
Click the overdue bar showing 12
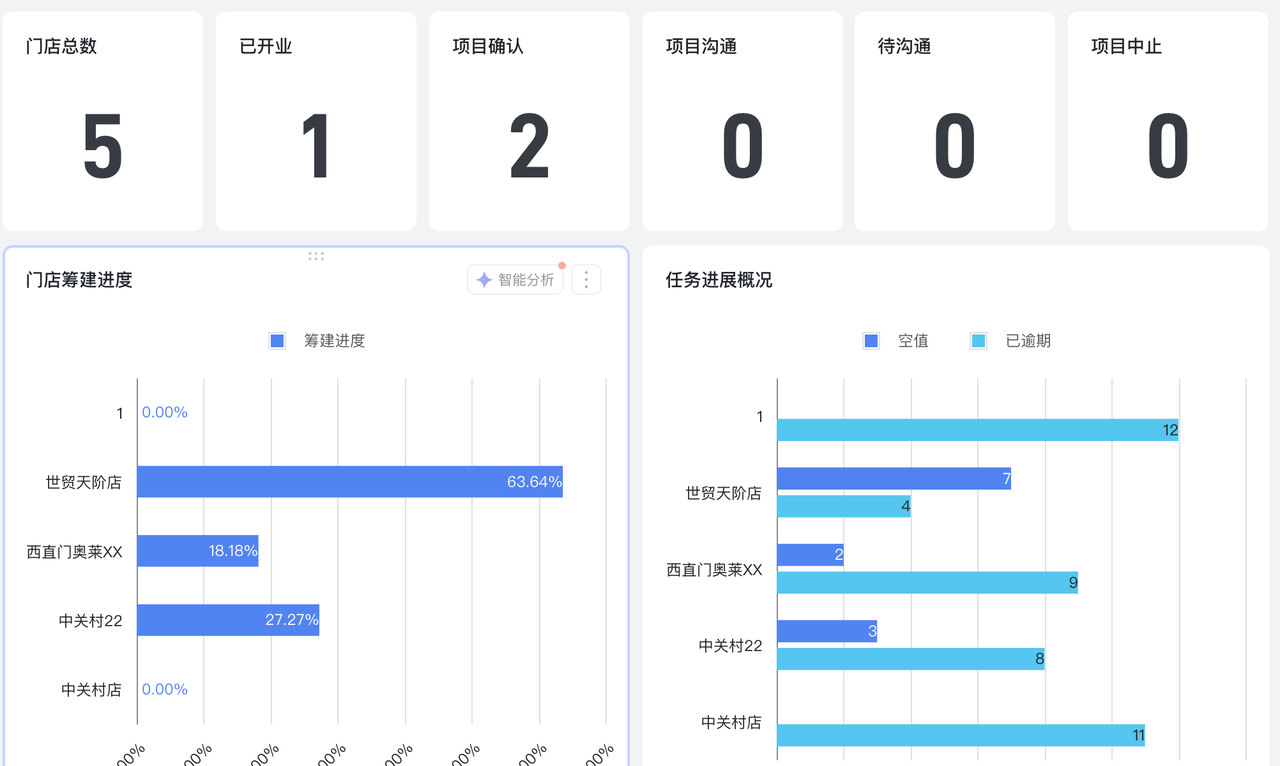[977, 430]
